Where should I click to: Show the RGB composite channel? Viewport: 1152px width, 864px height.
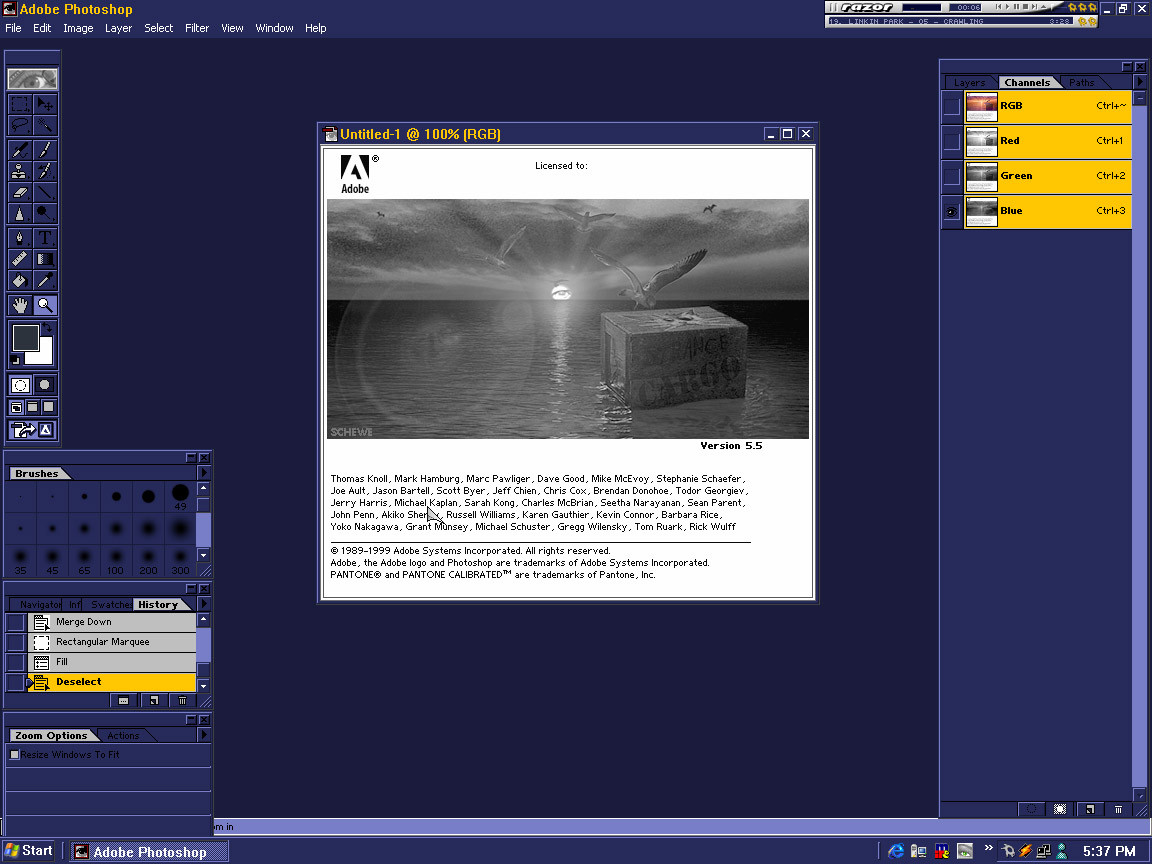(x=951, y=106)
